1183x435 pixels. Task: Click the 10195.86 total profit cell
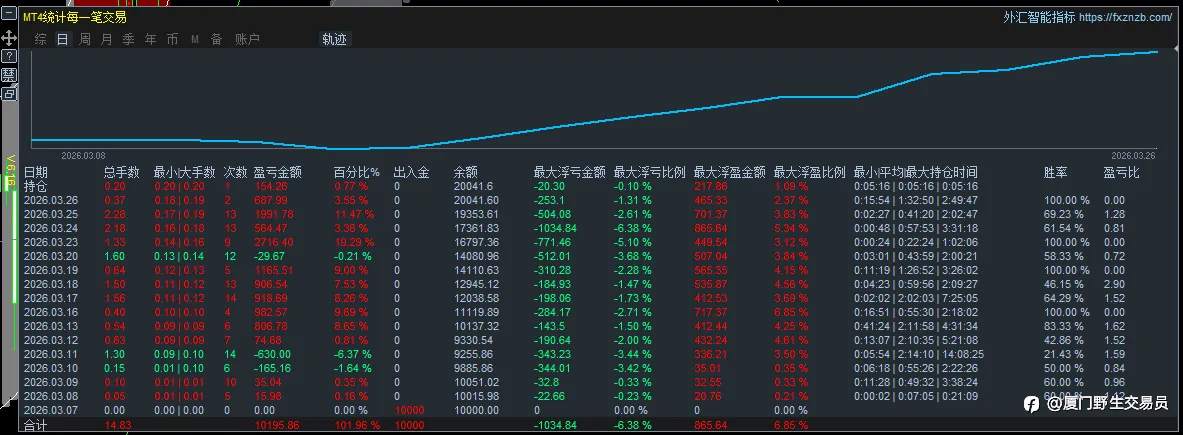277,425
